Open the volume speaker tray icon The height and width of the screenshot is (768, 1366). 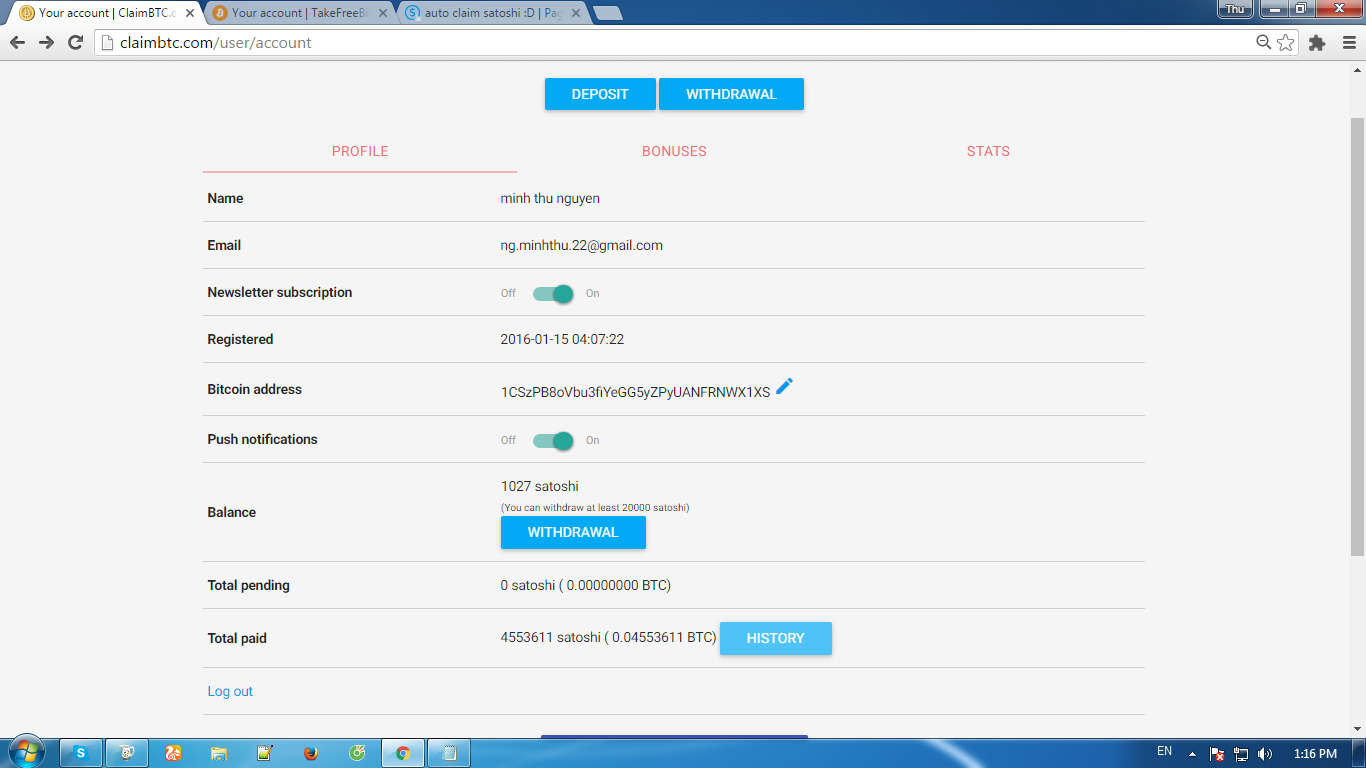point(1265,754)
